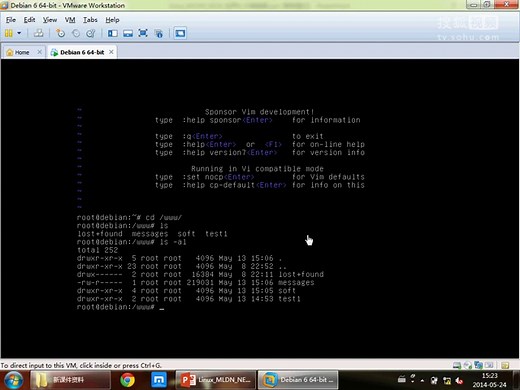
Task: Switch to the Linux_MLDN PowerPoint taskbar item
Action: pos(216,380)
